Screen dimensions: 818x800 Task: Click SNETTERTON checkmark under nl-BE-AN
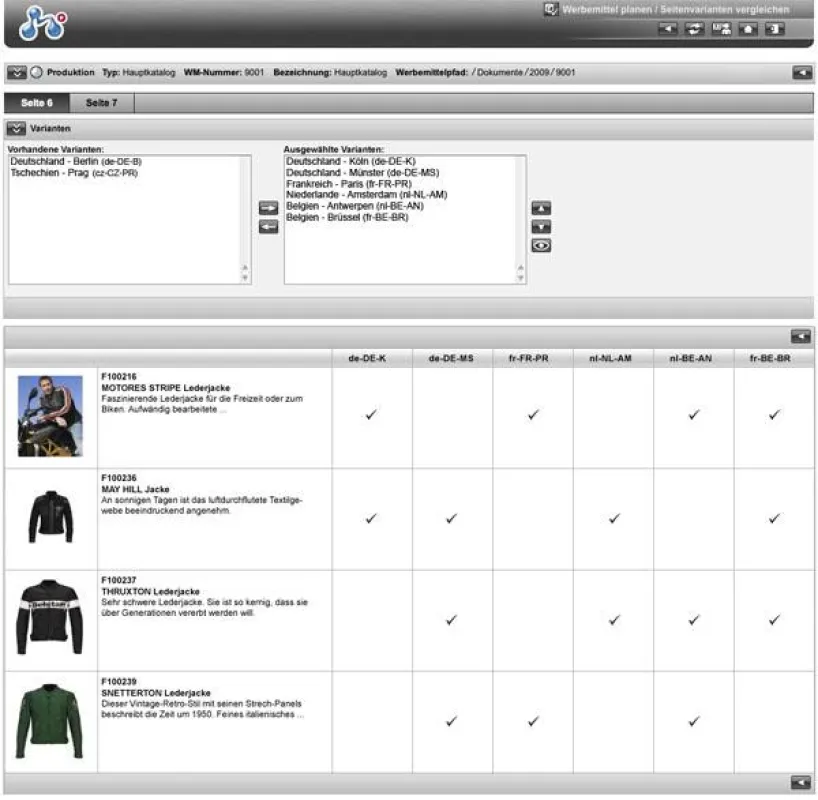(694, 721)
